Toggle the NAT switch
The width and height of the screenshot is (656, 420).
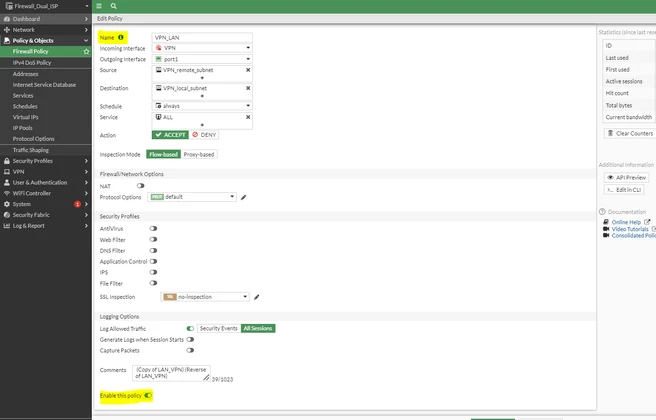click(x=140, y=186)
